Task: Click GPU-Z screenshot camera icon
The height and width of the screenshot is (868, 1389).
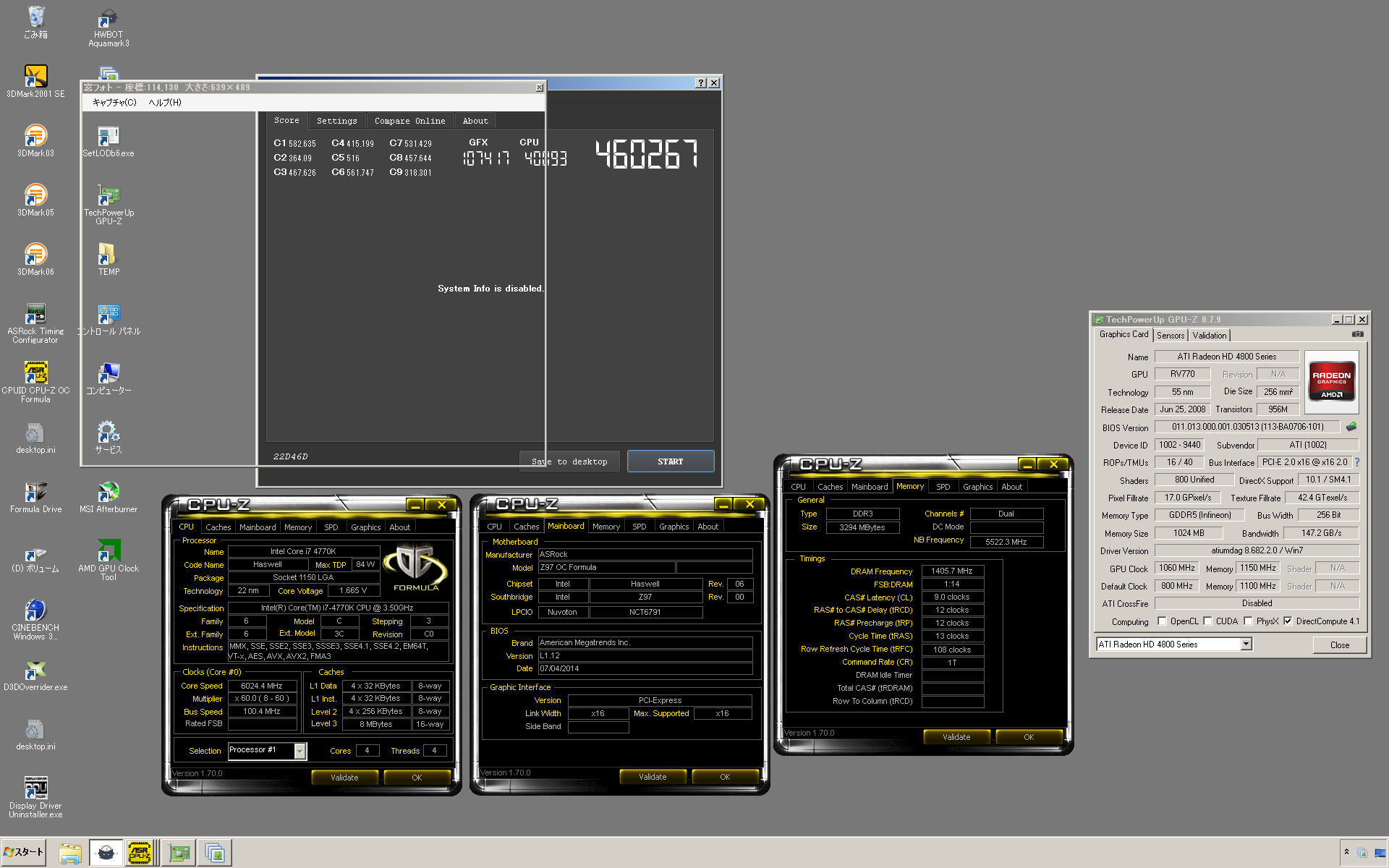Action: pyautogui.click(x=1357, y=334)
